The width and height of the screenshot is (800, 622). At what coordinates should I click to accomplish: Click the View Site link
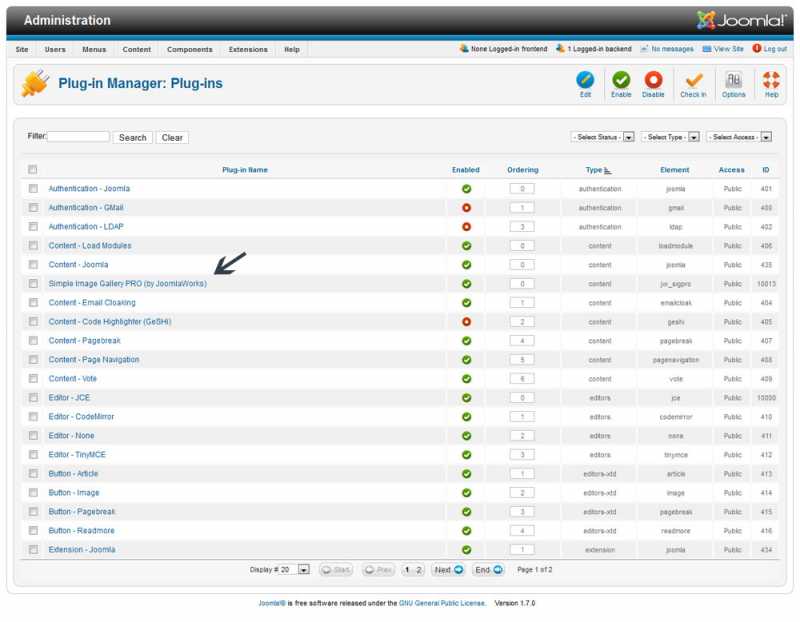click(723, 49)
